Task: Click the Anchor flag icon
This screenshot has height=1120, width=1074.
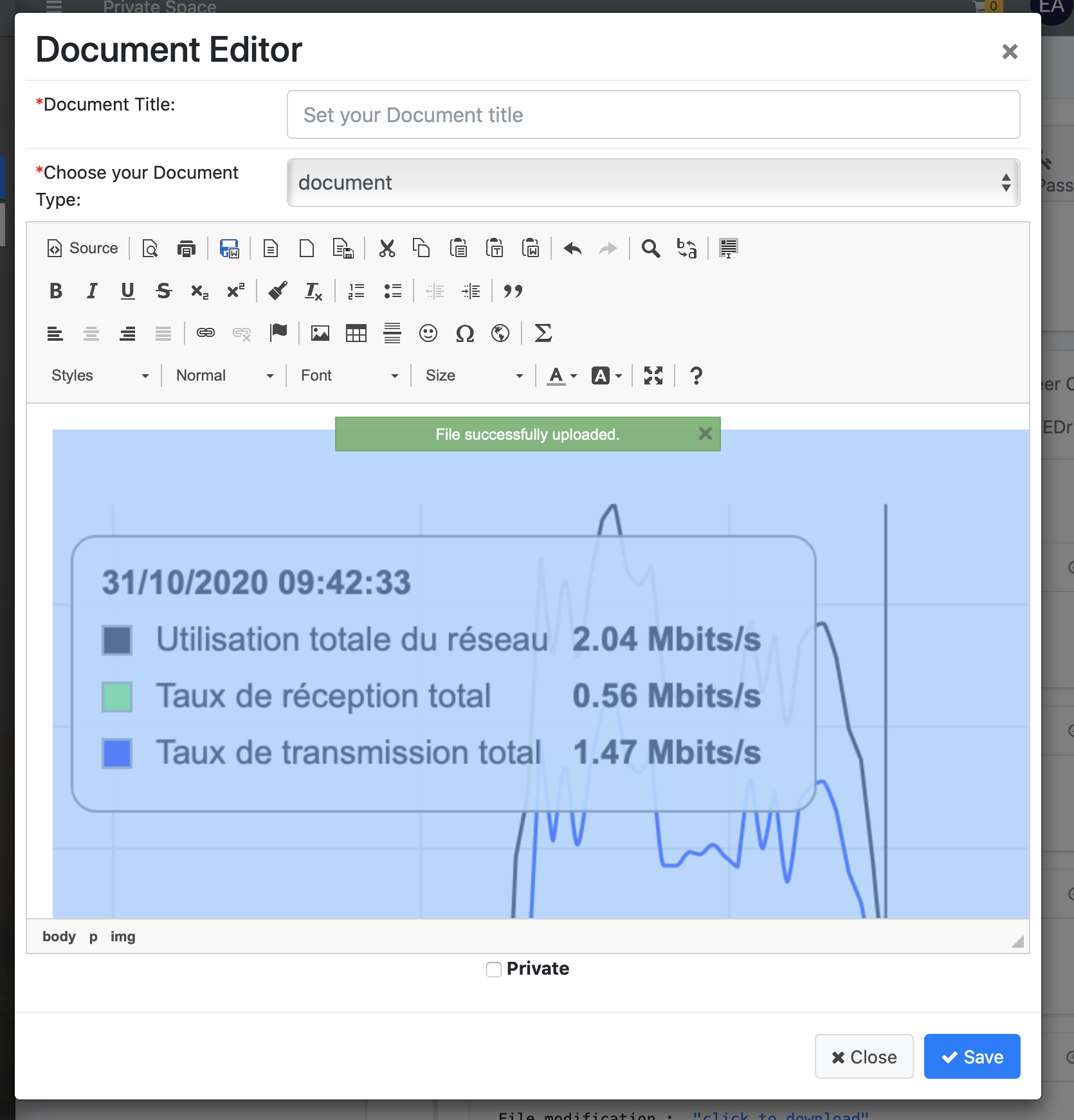Action: point(278,333)
